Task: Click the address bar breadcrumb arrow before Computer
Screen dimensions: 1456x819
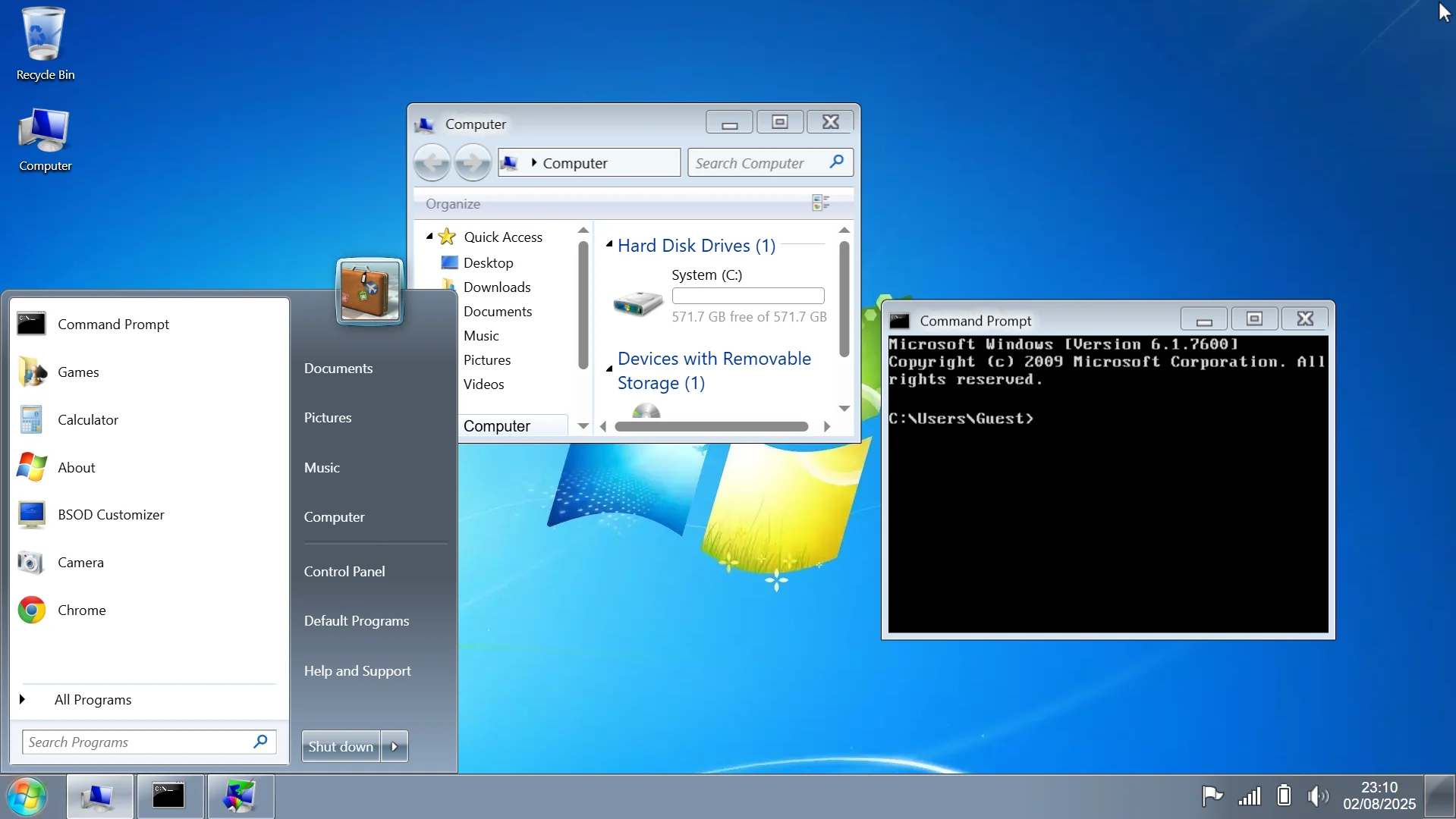Action: point(534,162)
